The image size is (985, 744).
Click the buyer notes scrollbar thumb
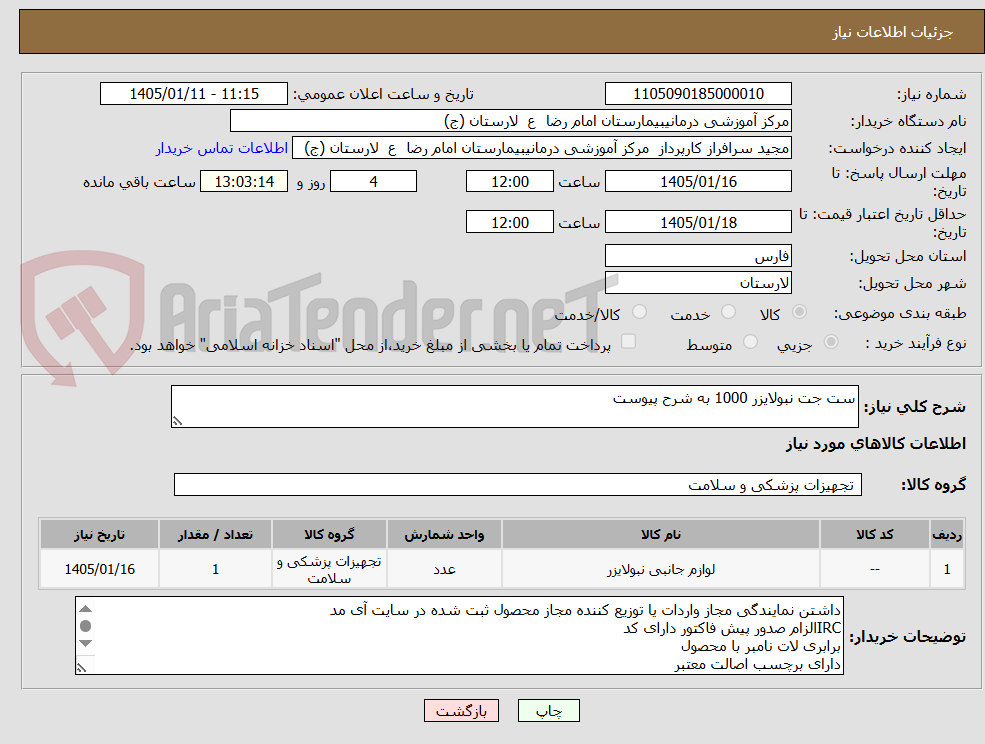(86, 626)
